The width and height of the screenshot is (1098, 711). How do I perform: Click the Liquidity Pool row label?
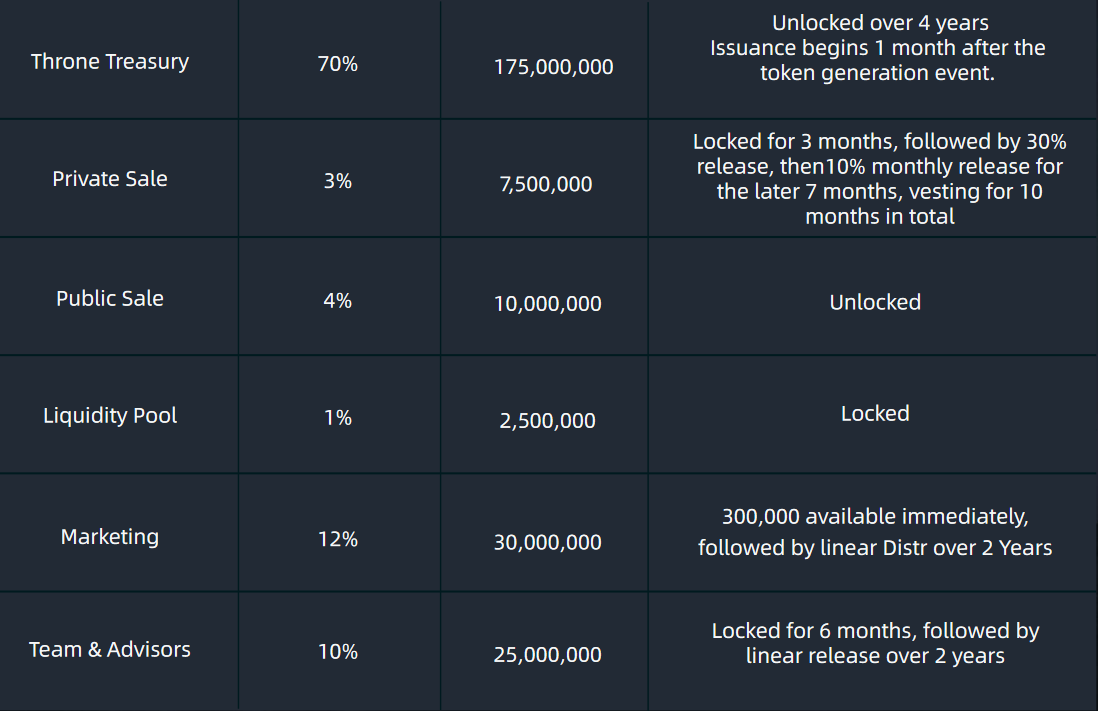110,416
